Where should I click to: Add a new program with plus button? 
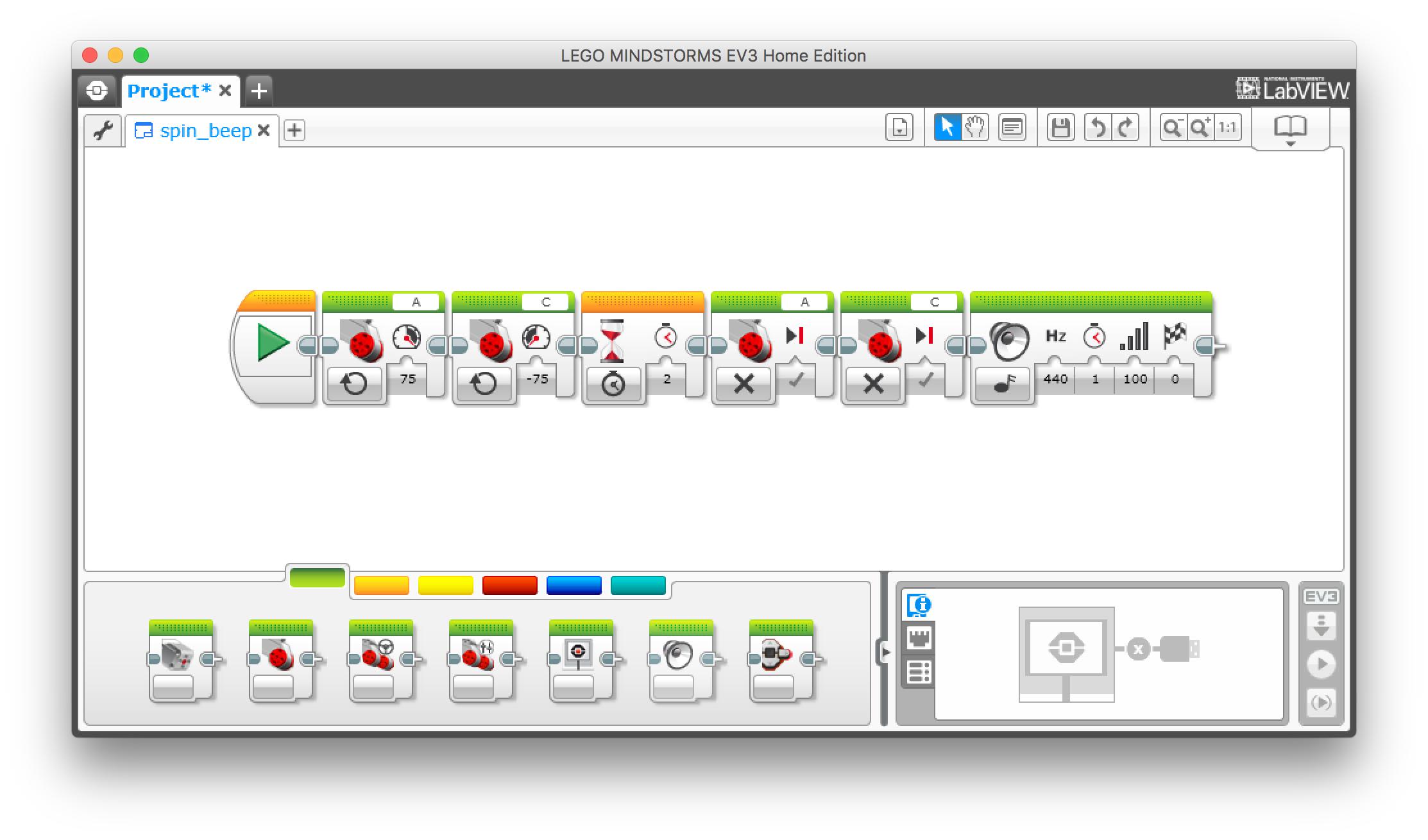click(294, 130)
